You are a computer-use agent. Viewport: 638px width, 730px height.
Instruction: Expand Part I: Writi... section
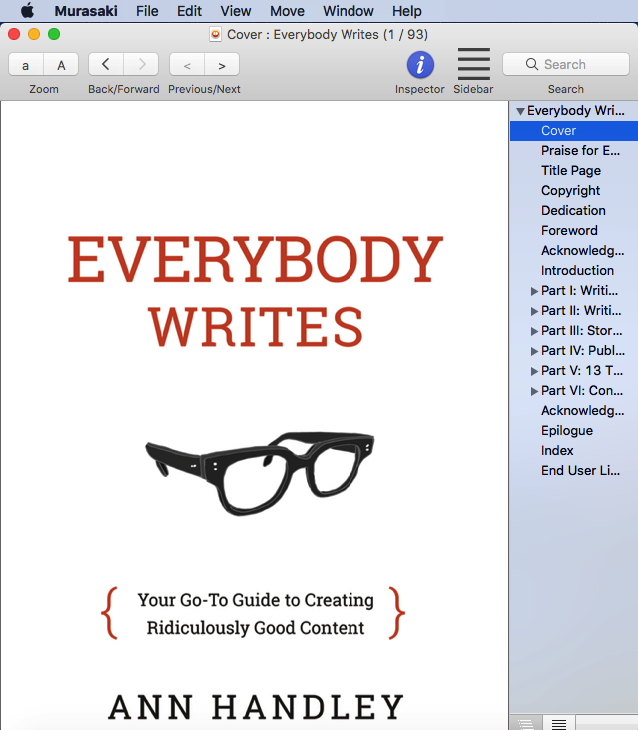pos(534,291)
